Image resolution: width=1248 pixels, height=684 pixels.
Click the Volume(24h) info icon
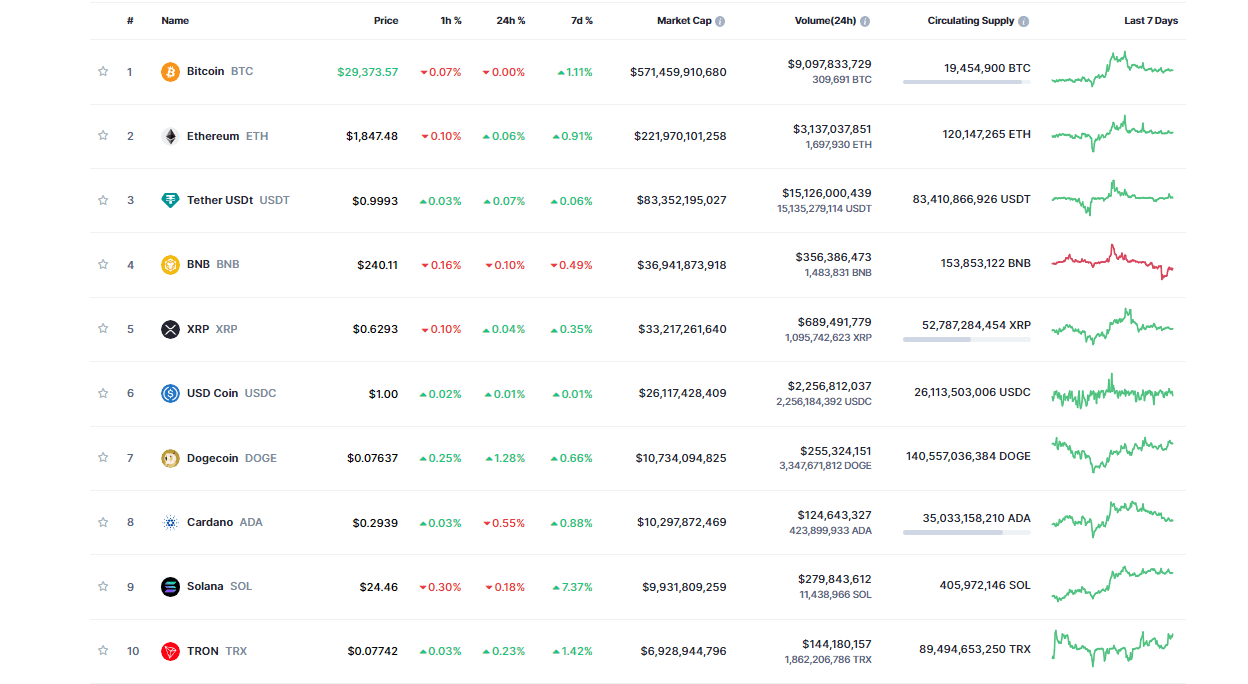[865, 21]
